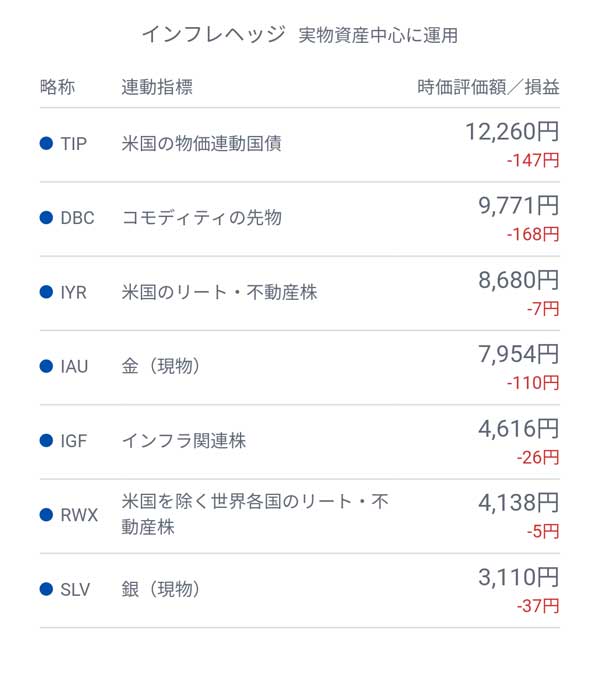This screenshot has width=600, height=680.
Task: Click the 4,138円 valuation for RWX
Action: tap(518, 503)
